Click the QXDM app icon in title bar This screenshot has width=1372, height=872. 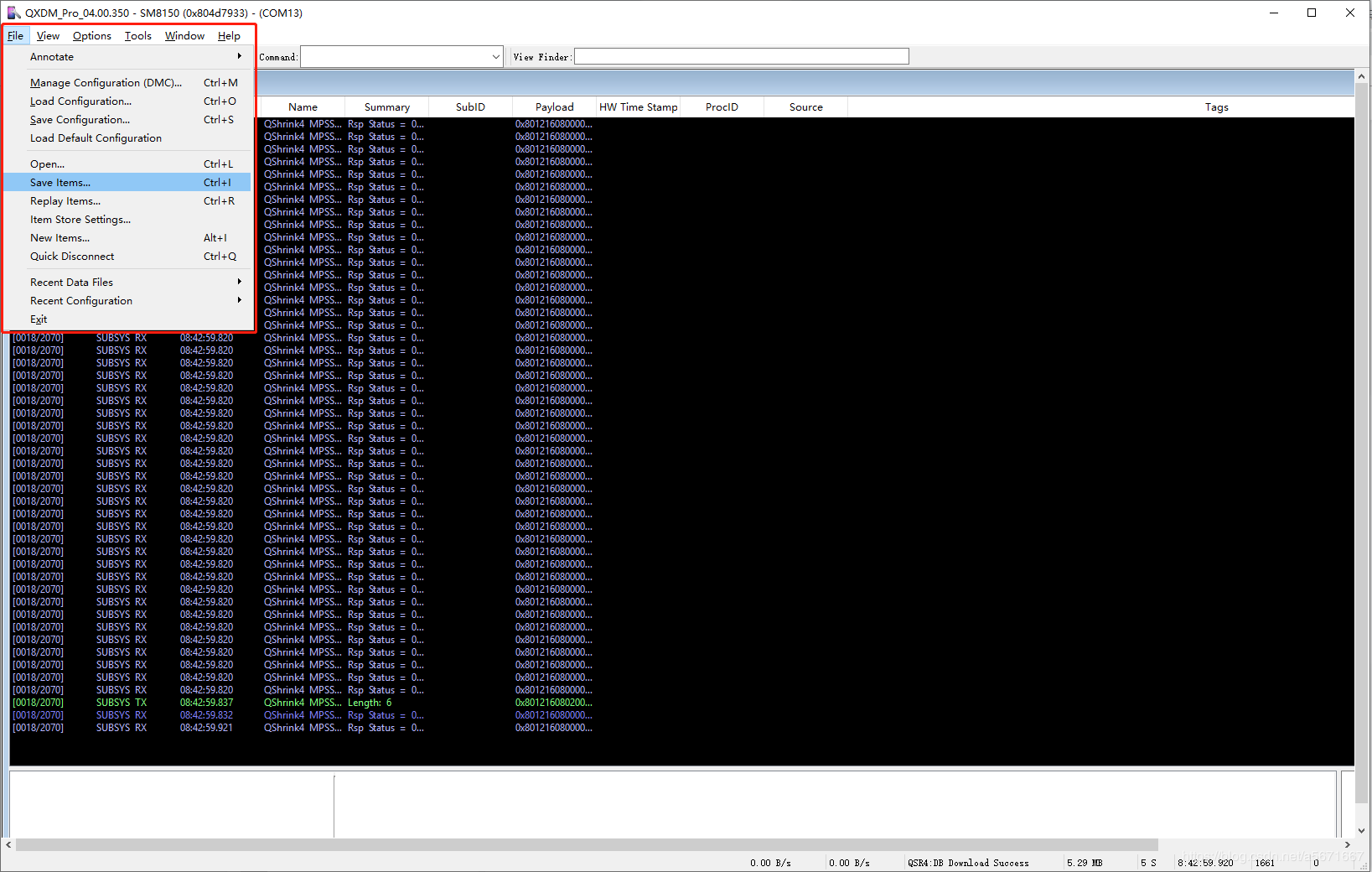(x=13, y=13)
